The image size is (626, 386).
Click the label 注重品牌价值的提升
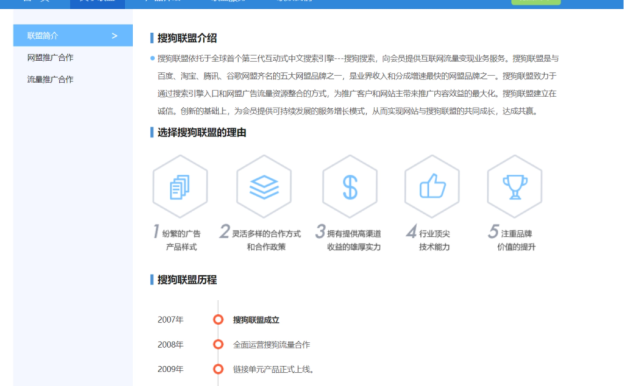click(x=516, y=240)
